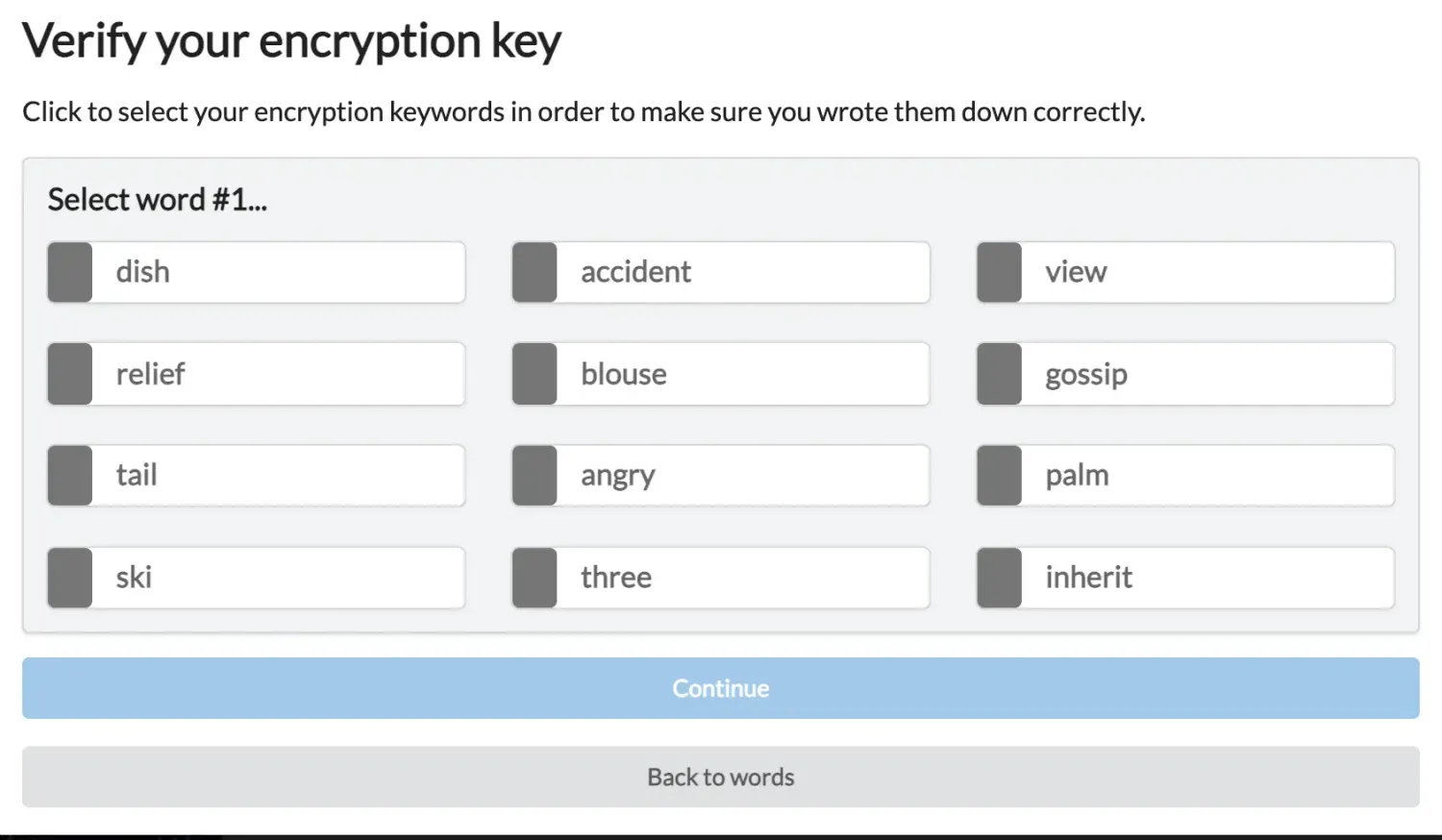This screenshot has width=1442, height=840.
Task: Check the box next to "inherit"
Action: pos(998,577)
